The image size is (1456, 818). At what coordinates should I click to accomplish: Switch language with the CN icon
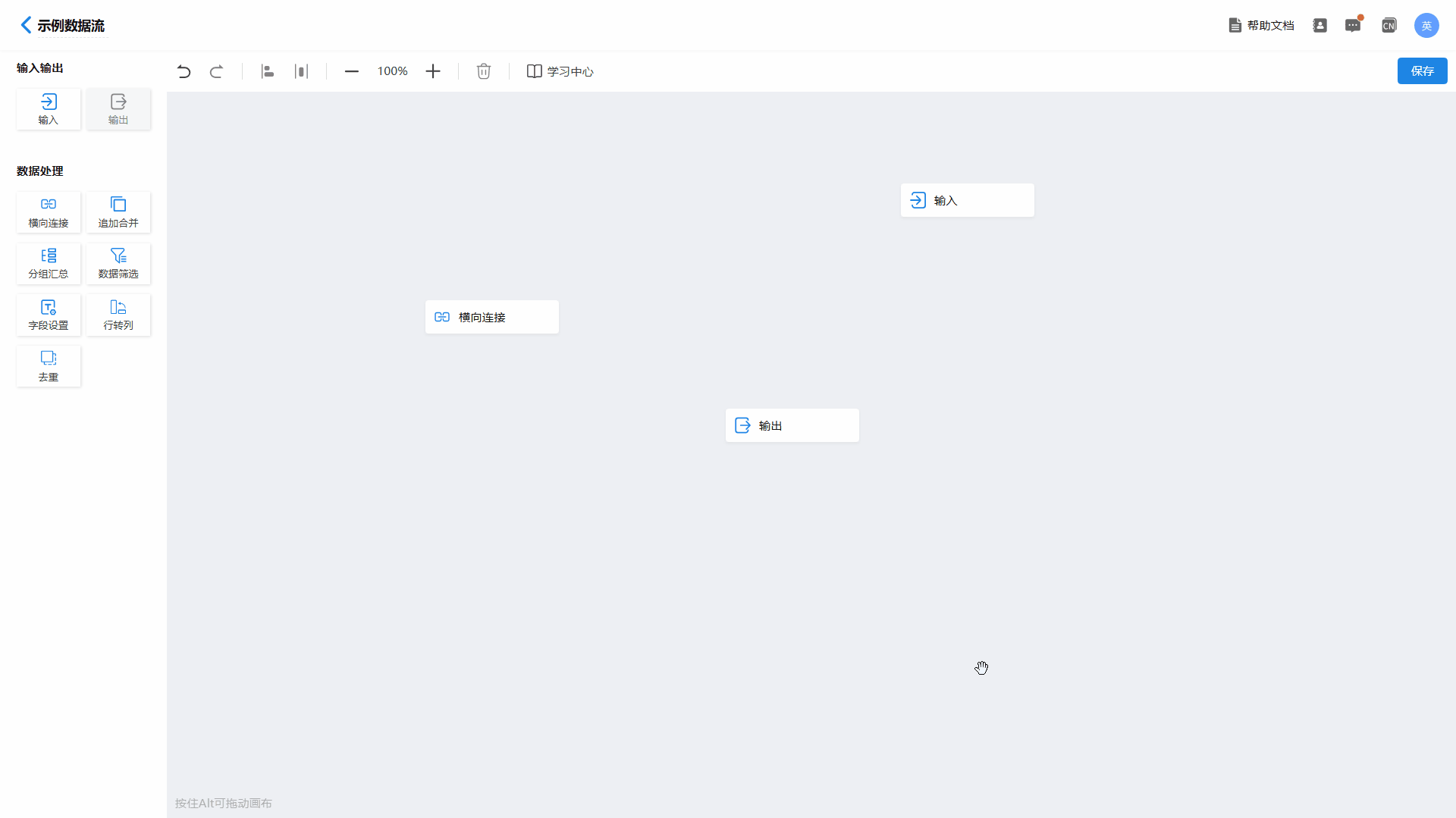tap(1389, 25)
